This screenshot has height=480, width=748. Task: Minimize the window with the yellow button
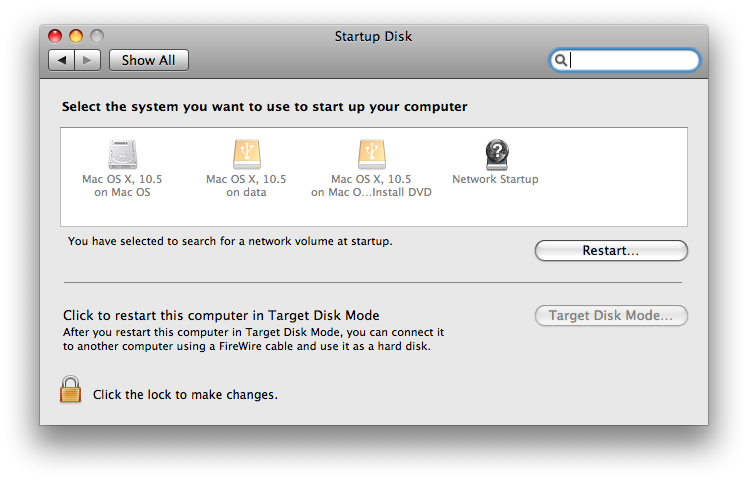76,37
